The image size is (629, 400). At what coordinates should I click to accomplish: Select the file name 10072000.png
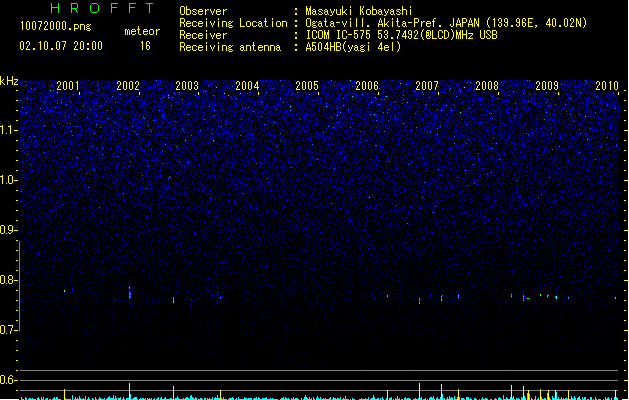(55, 26)
